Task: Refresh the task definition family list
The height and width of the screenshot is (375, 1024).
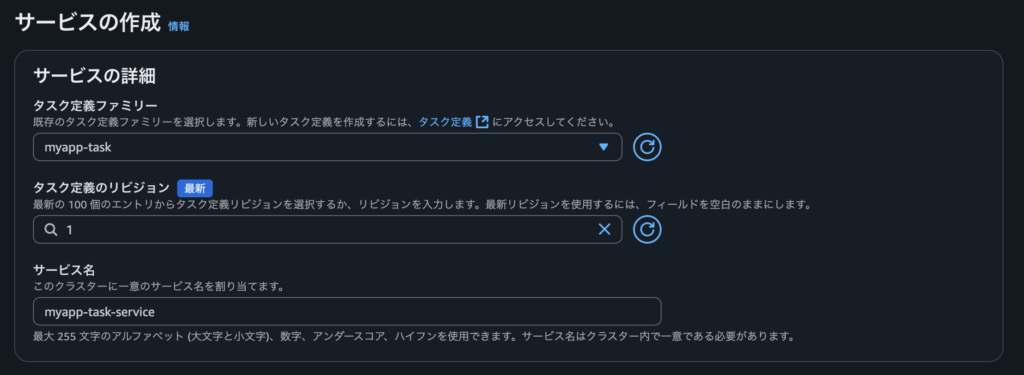Action: click(x=647, y=147)
